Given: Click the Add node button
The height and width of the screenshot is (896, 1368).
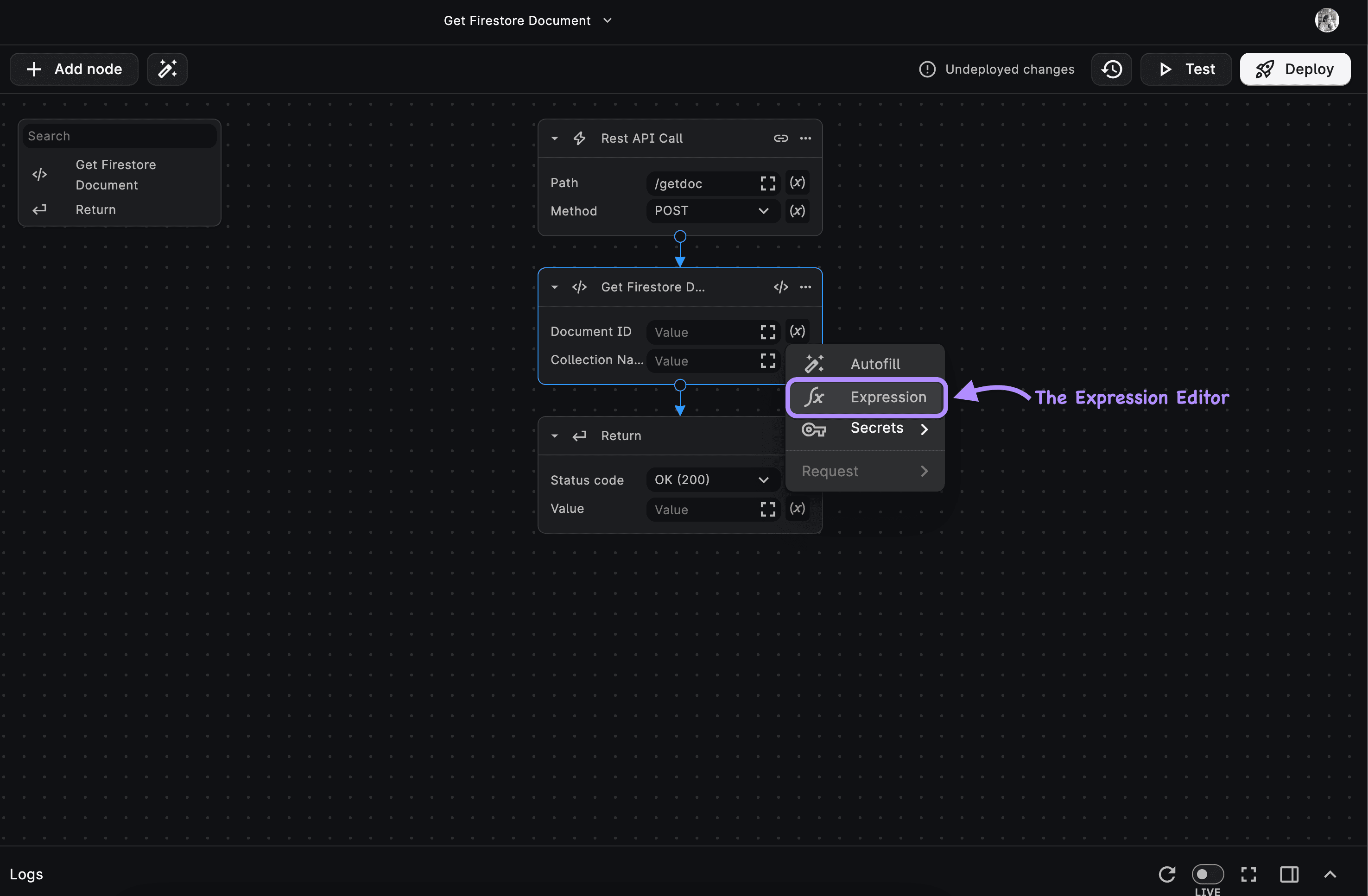Looking at the screenshot, I should point(74,69).
